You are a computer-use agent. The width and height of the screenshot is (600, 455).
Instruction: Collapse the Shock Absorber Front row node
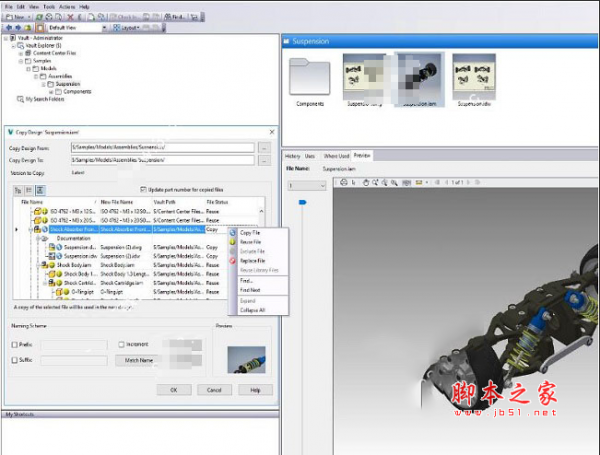[x=31, y=230]
